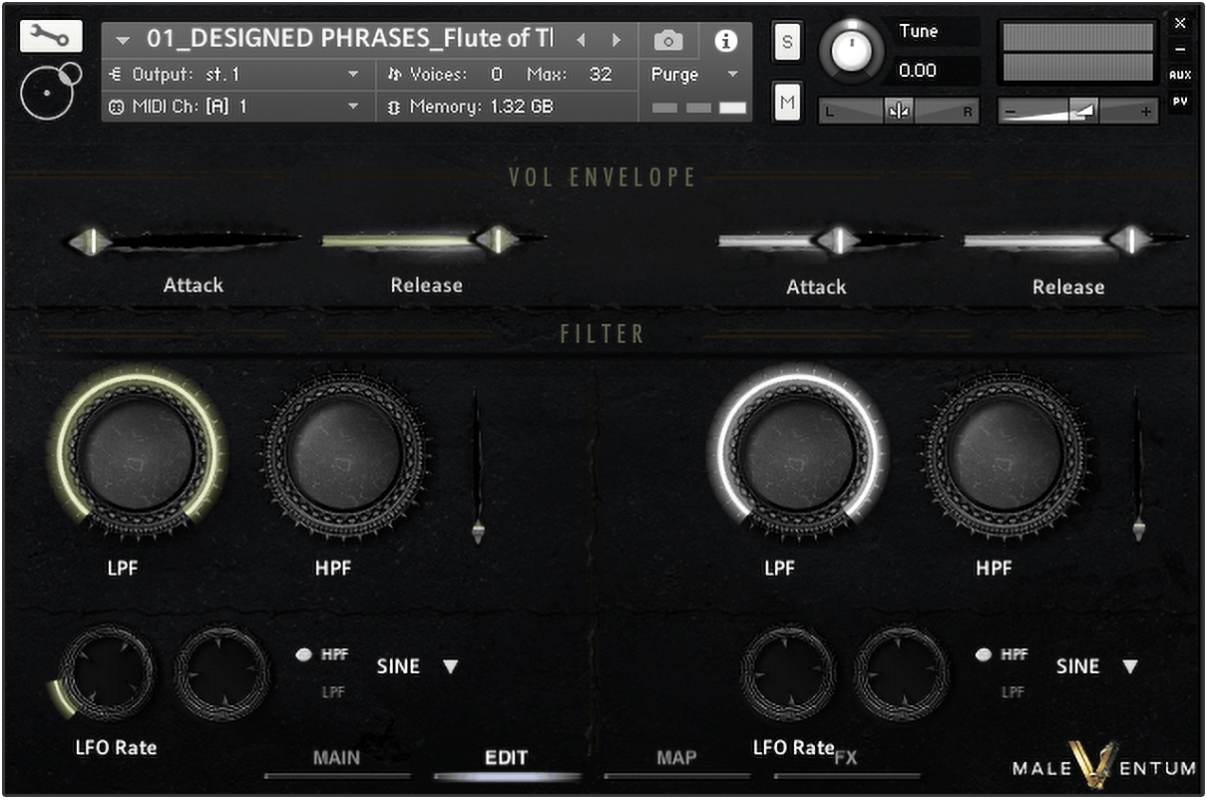Click the left Release slider handle
The width and height of the screenshot is (1207, 800).
(x=496, y=240)
